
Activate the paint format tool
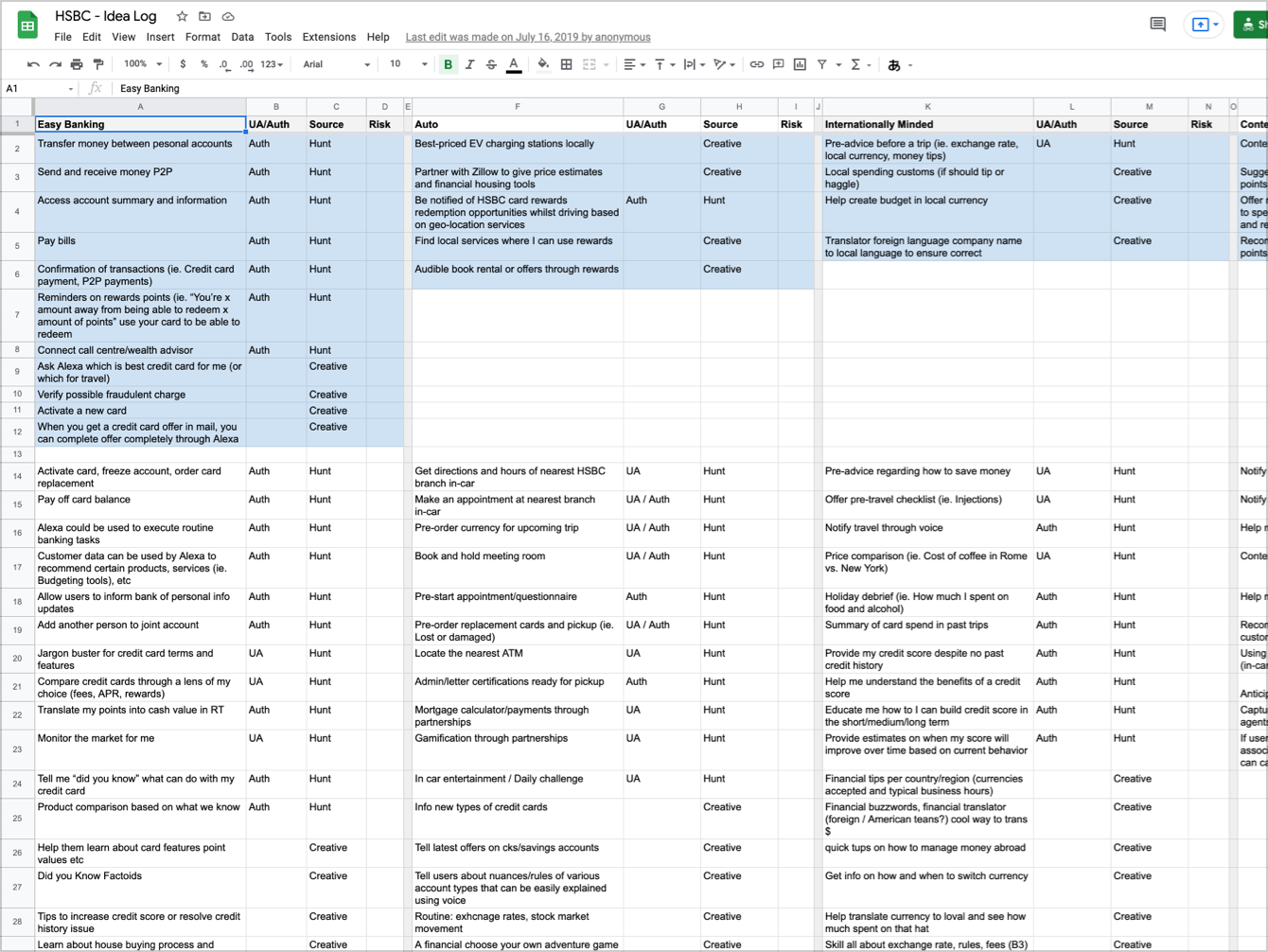pos(98,64)
